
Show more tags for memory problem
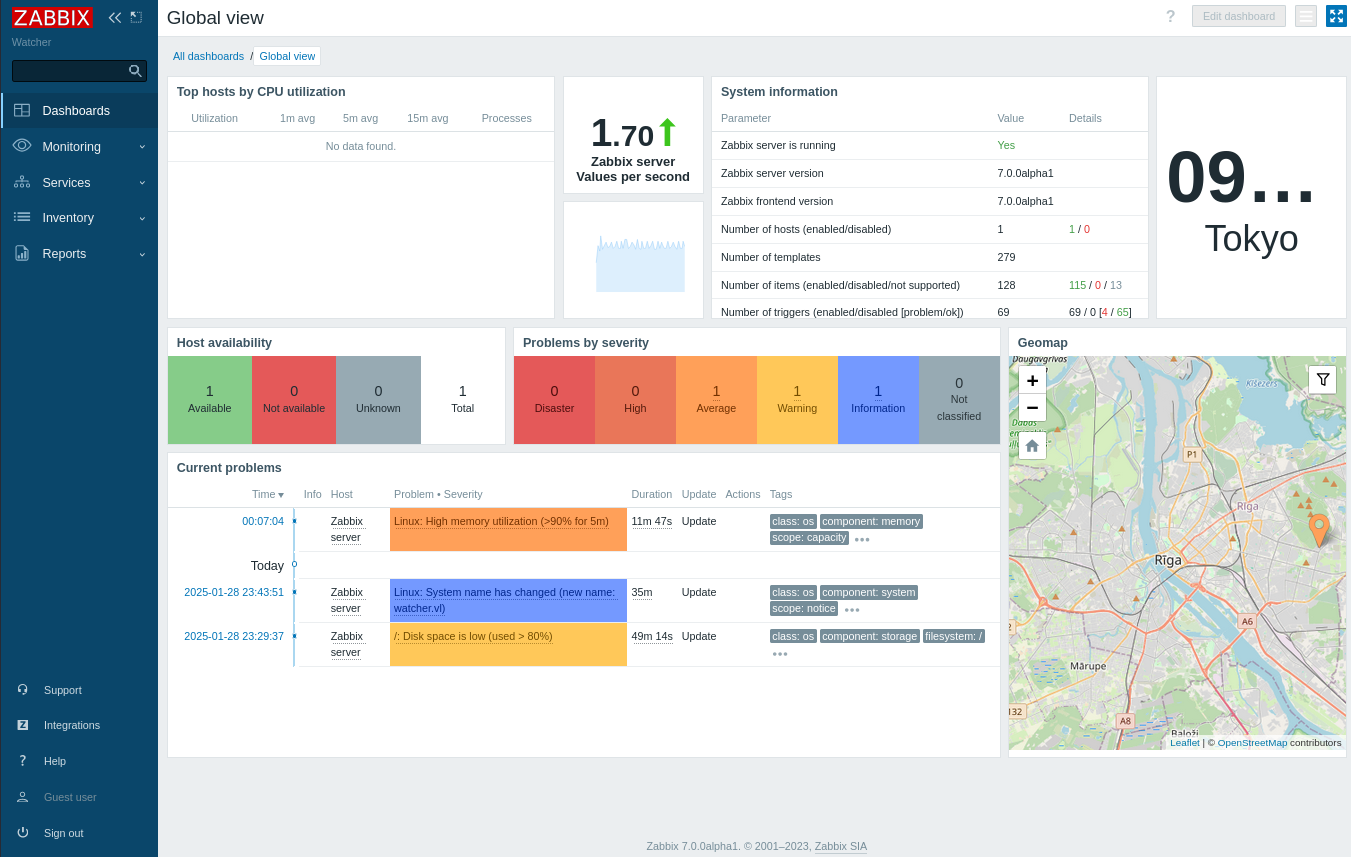tap(862, 539)
